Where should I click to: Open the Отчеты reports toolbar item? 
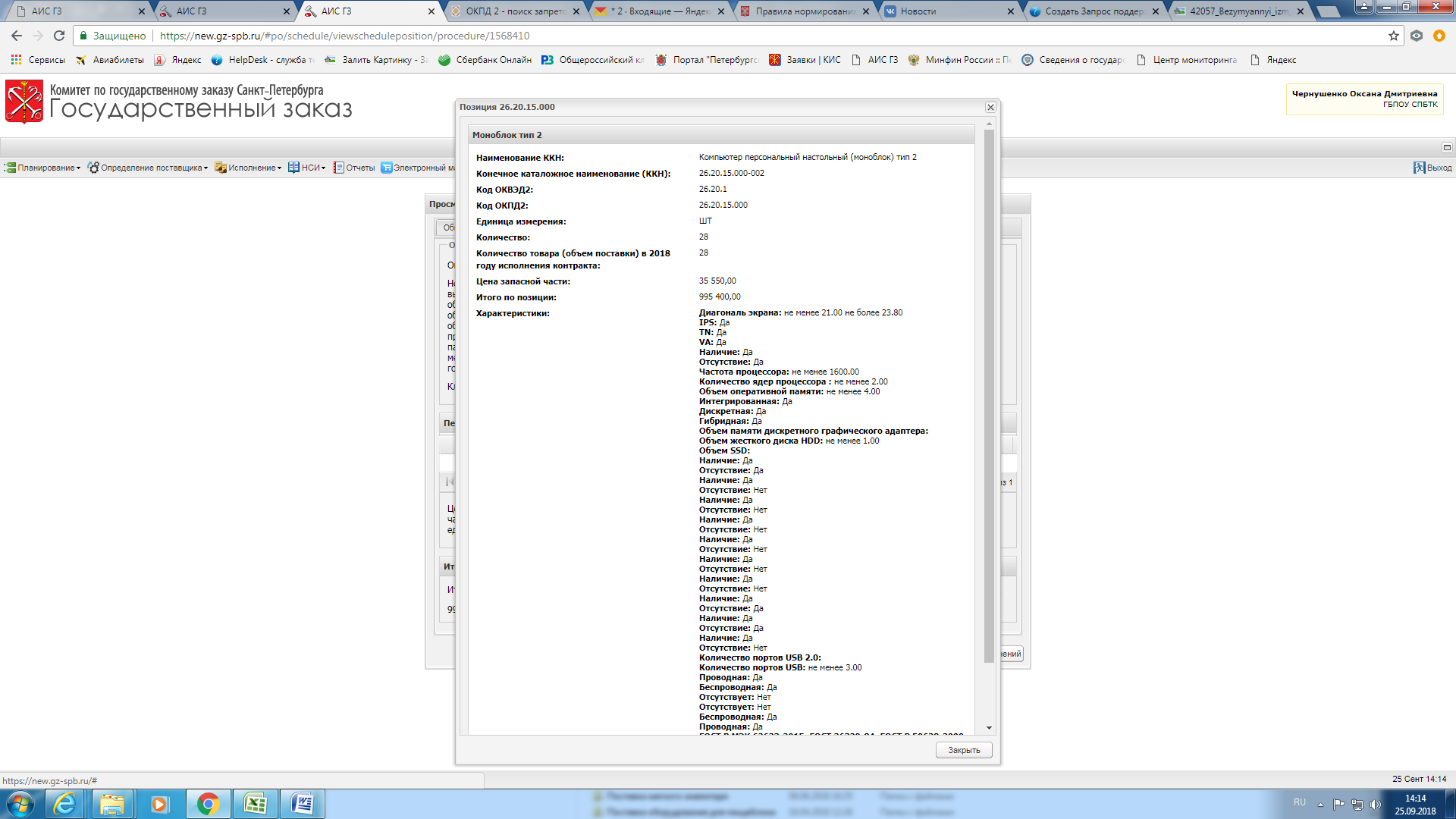tap(354, 168)
